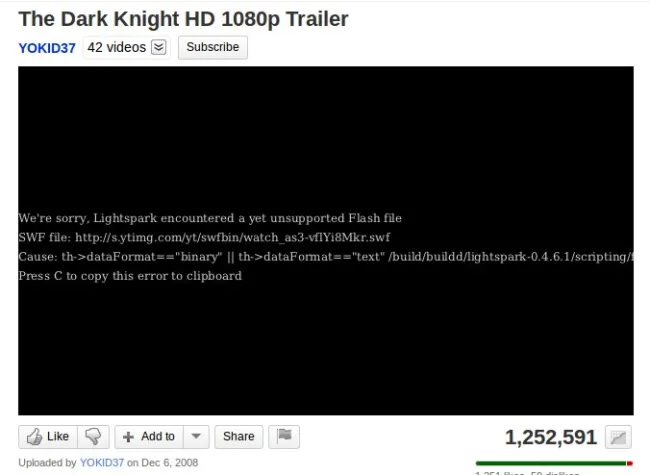Open the YOKID37 link in Uploaded by line

(x=102, y=463)
